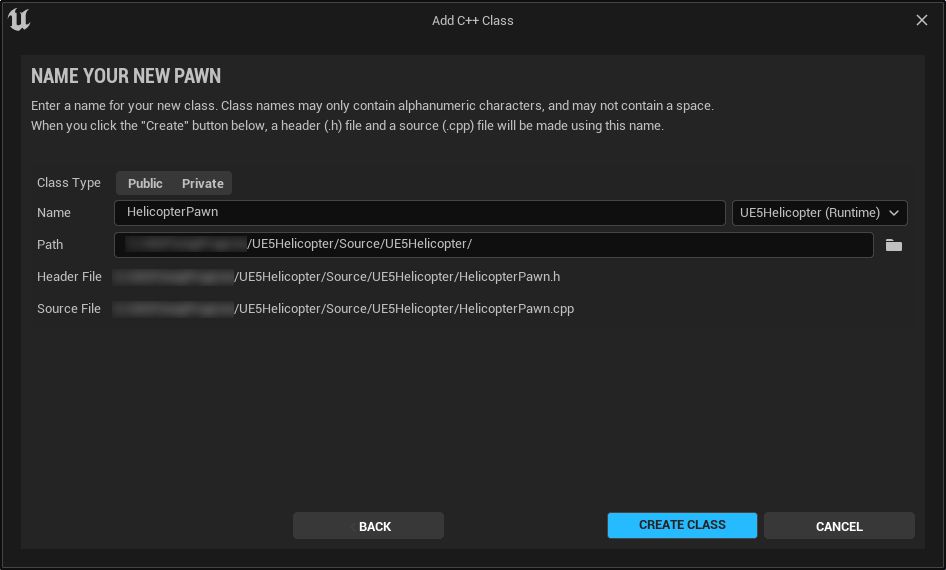Cancel the new class dialog
The image size is (946, 570).
(839, 526)
